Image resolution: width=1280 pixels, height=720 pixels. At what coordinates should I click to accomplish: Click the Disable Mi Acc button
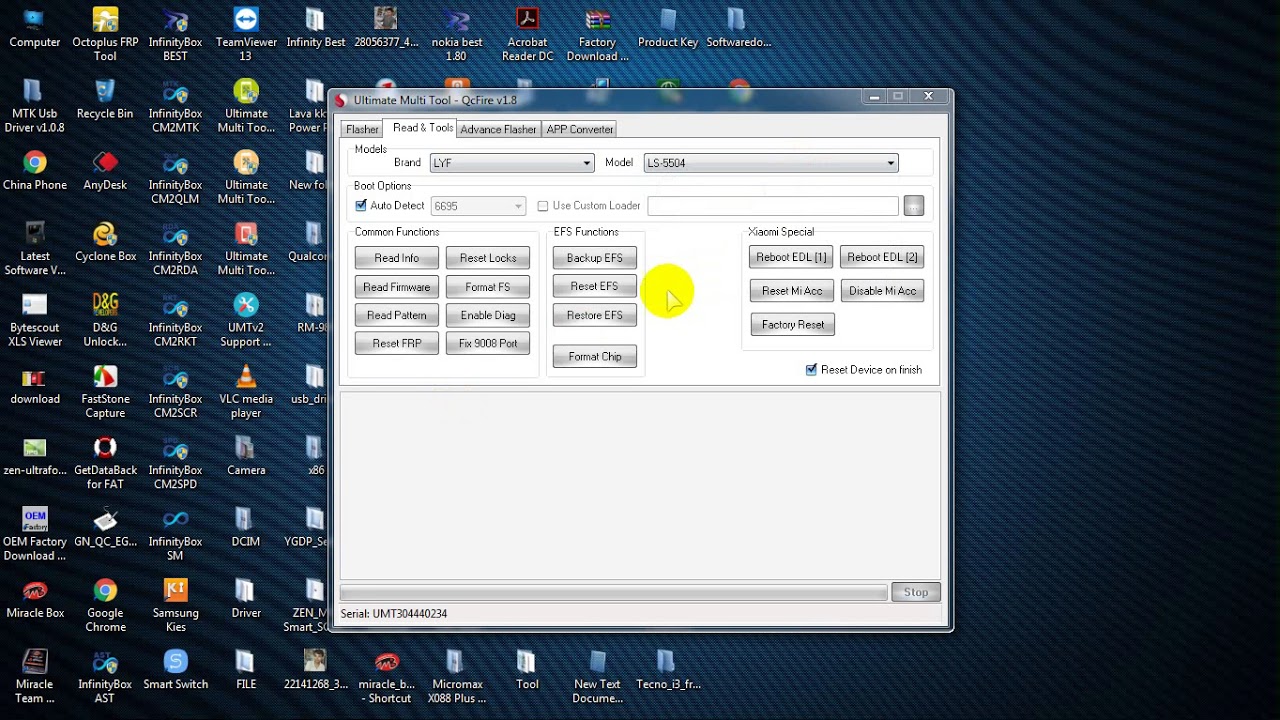[x=882, y=291]
